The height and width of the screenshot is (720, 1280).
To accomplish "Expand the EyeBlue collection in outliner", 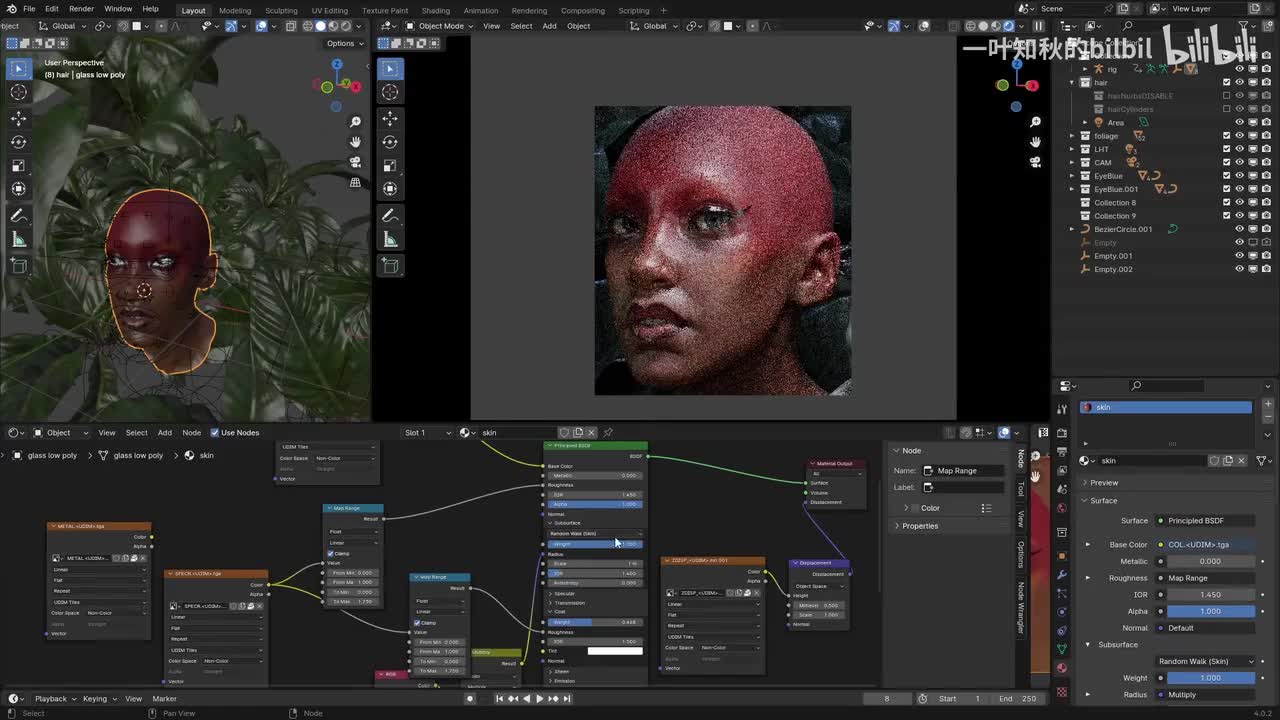I will click(x=1072, y=176).
